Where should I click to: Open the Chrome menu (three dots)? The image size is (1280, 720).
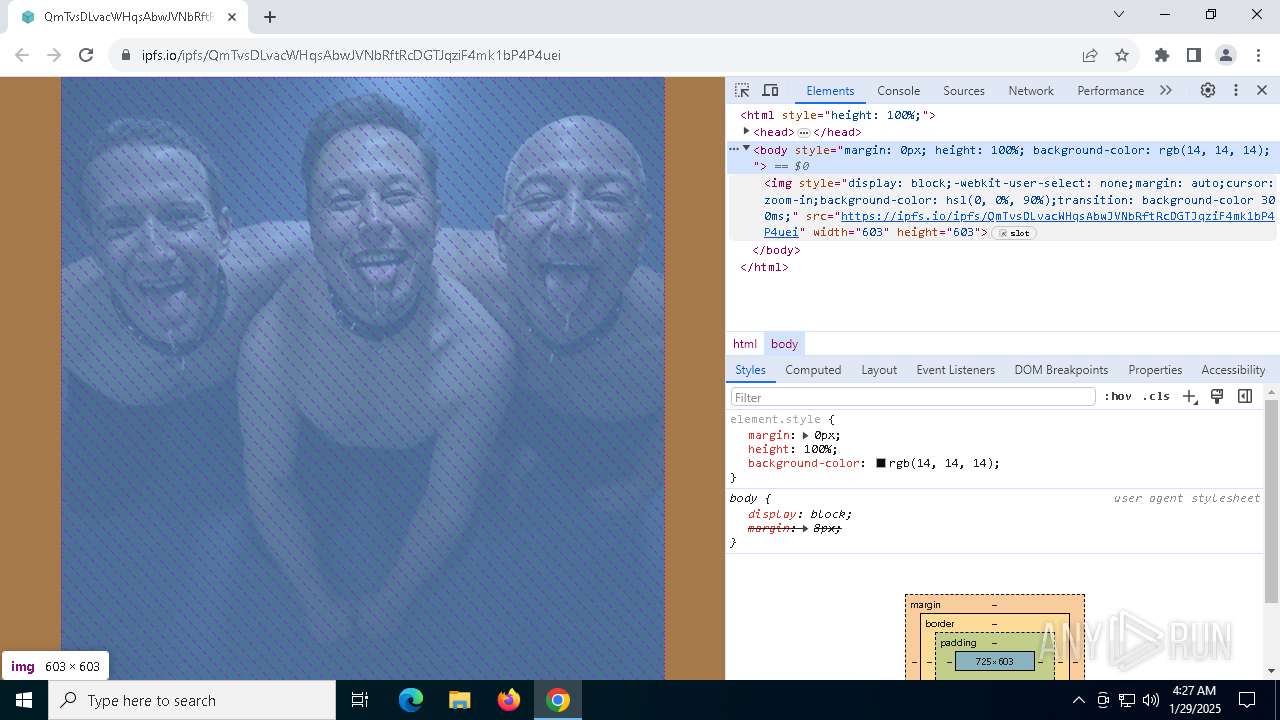click(1257, 55)
